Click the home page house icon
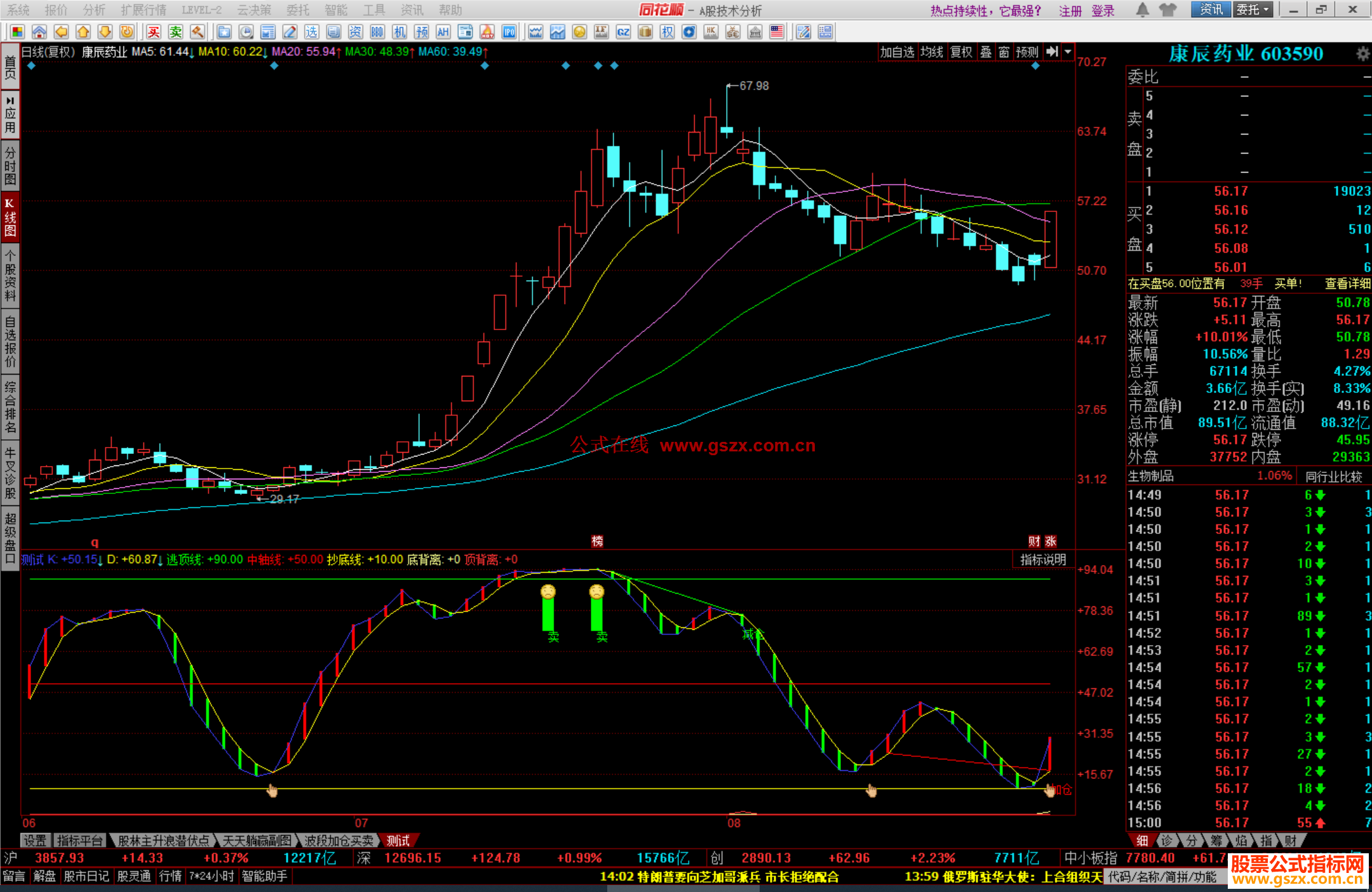Screen dimensions: 1372x892 click(x=39, y=32)
